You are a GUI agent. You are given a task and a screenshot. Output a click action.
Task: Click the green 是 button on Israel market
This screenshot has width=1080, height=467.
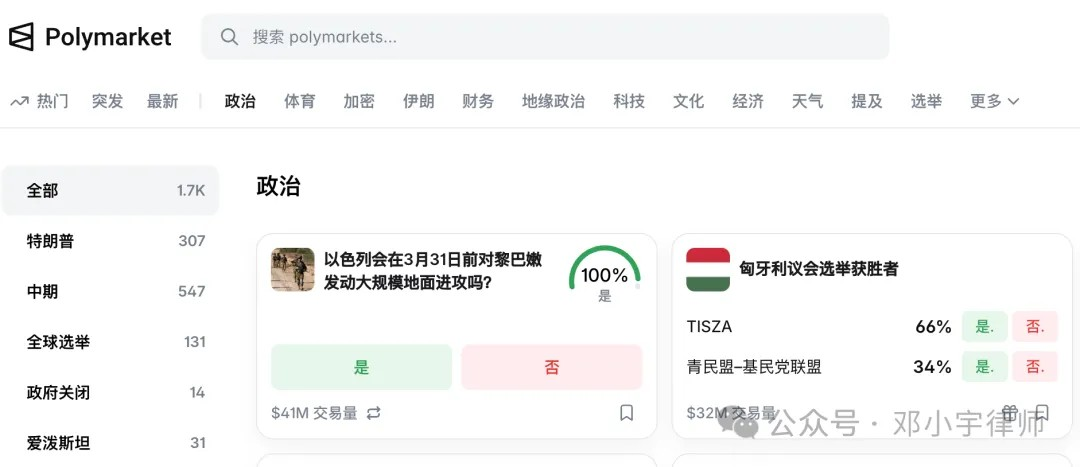pos(361,367)
